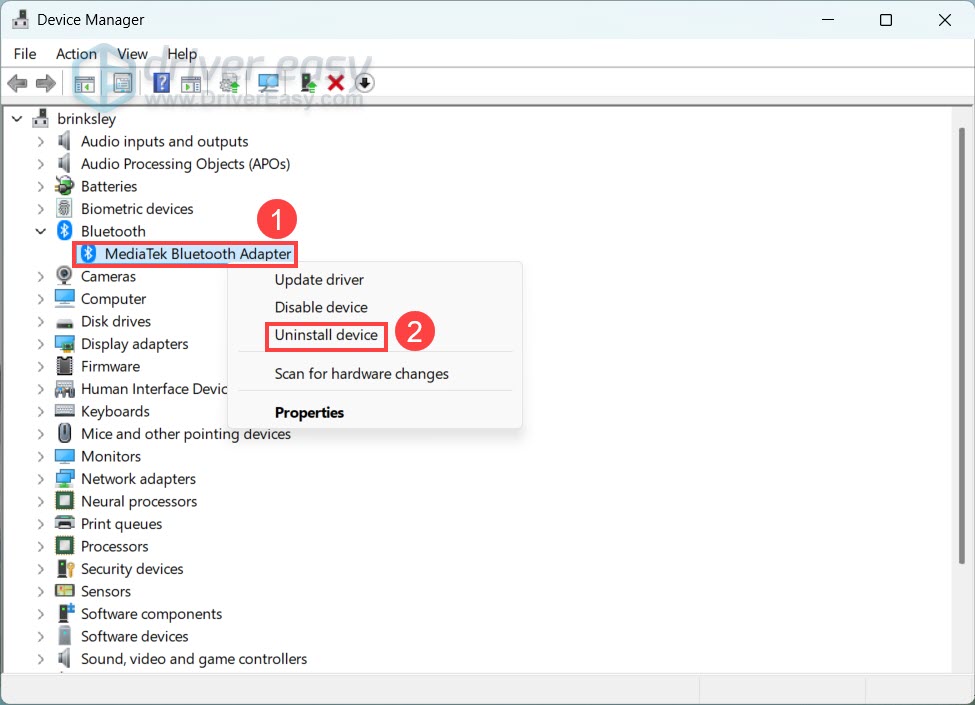Click the Security devices key icon
The width and height of the screenshot is (975, 705).
click(x=65, y=568)
